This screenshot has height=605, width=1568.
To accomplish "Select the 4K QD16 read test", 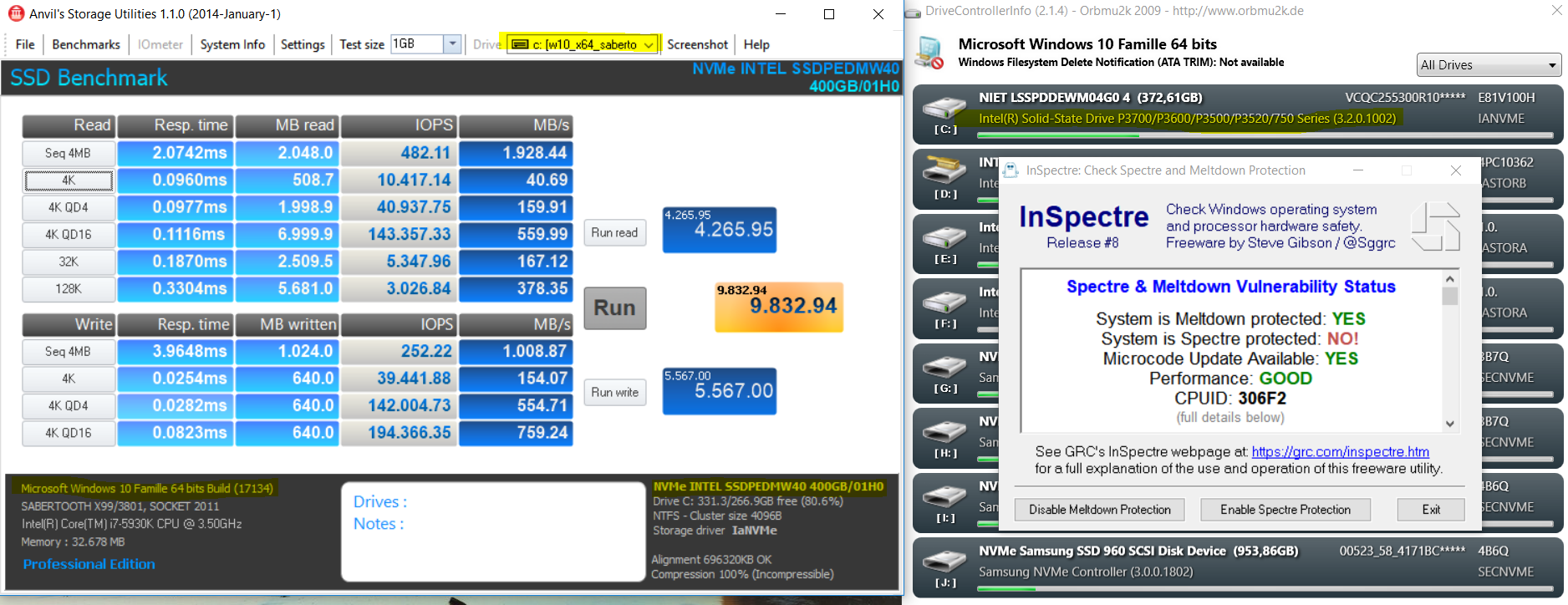I will 69,234.
